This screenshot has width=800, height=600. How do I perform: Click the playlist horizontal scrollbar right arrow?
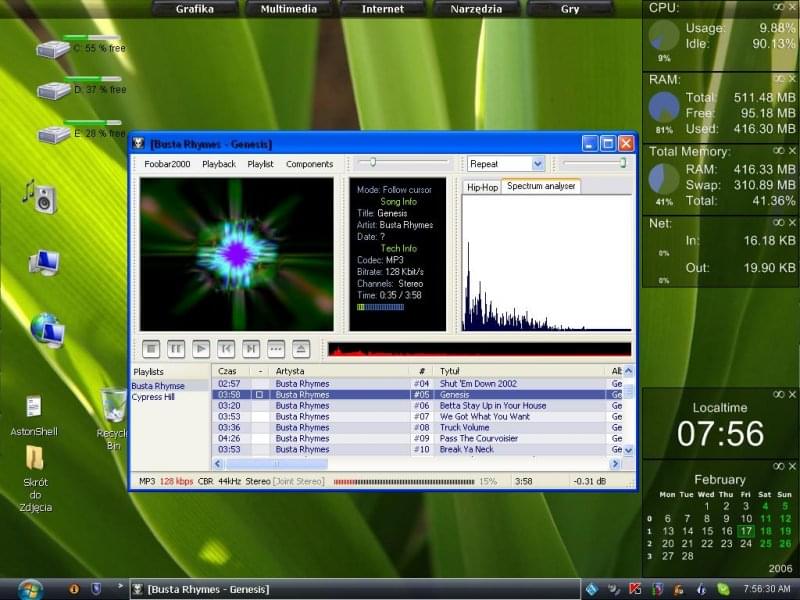pos(615,464)
